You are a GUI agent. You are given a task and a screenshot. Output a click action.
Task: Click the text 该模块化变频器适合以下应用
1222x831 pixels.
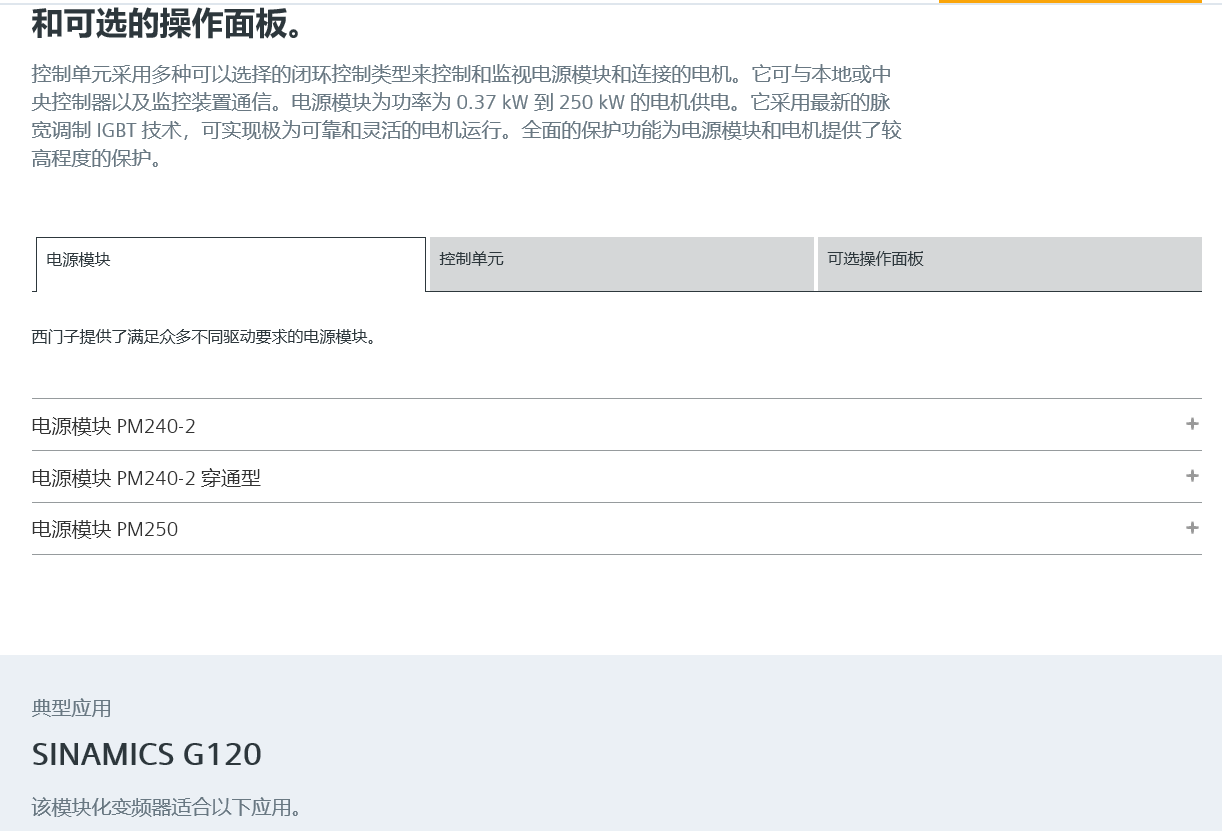(167, 806)
